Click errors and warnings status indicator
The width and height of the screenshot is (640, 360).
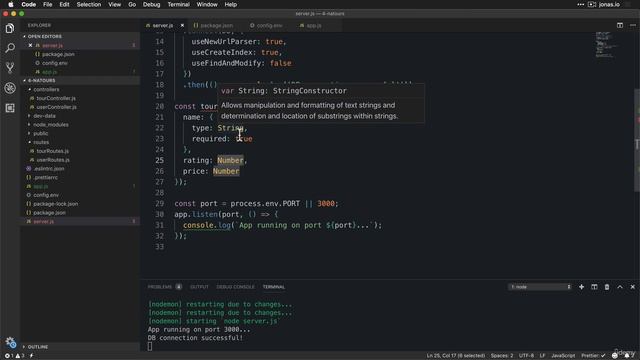tap(14, 356)
